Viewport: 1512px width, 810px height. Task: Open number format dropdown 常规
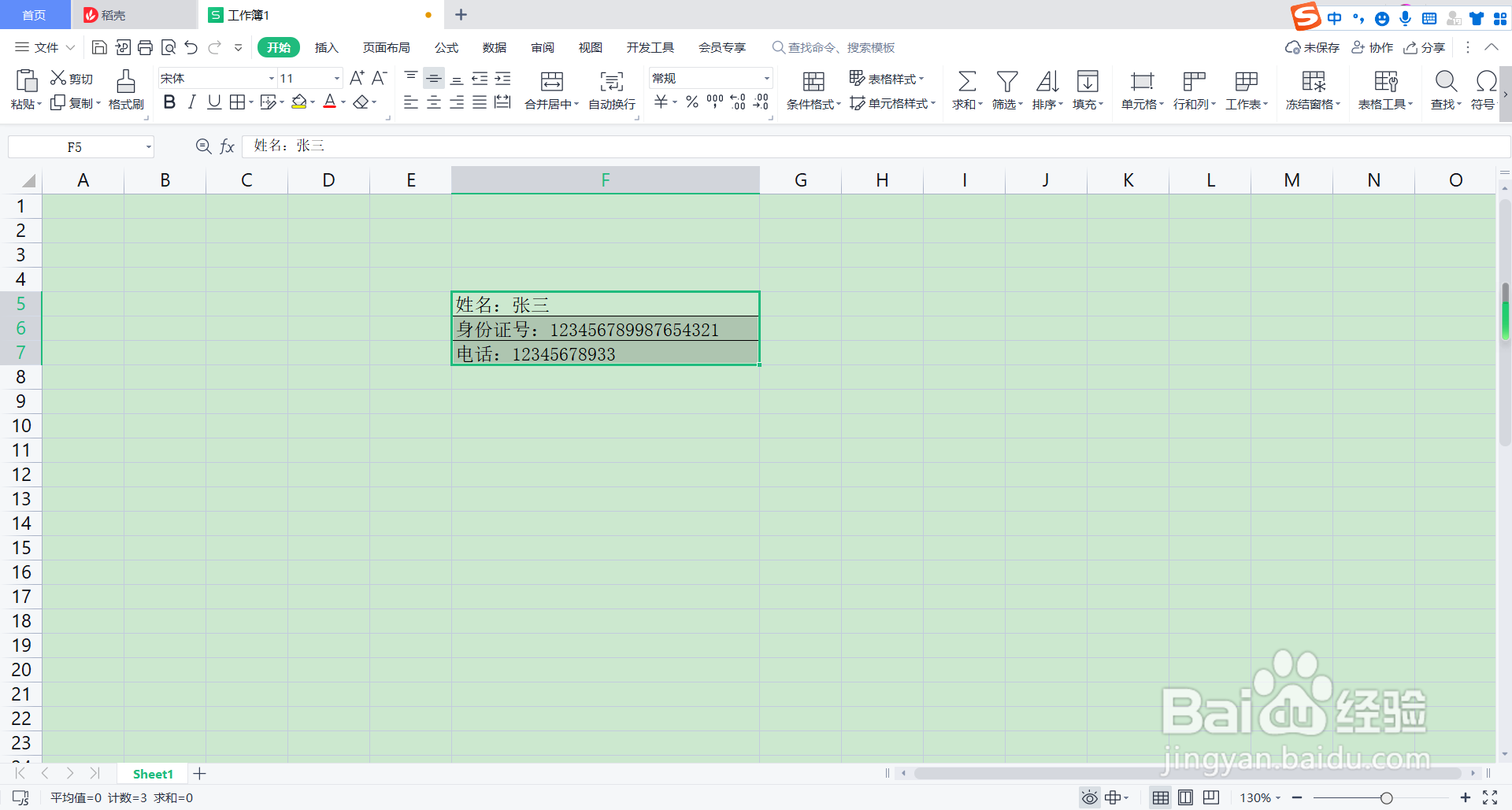pos(767,78)
